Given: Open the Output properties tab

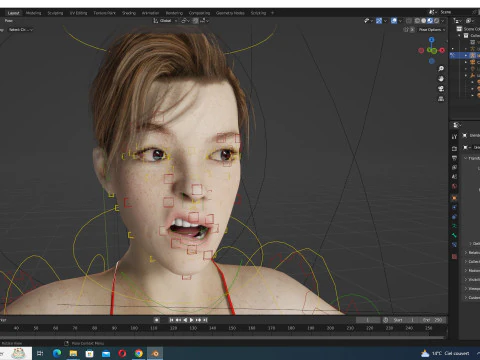Looking at the screenshot, I should (x=454, y=158).
